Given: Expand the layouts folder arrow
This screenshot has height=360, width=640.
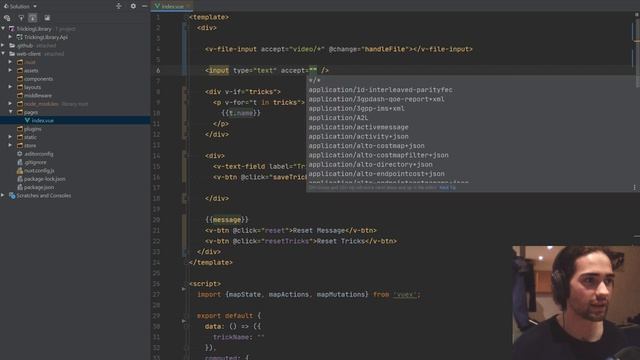Looking at the screenshot, I should point(11,87).
